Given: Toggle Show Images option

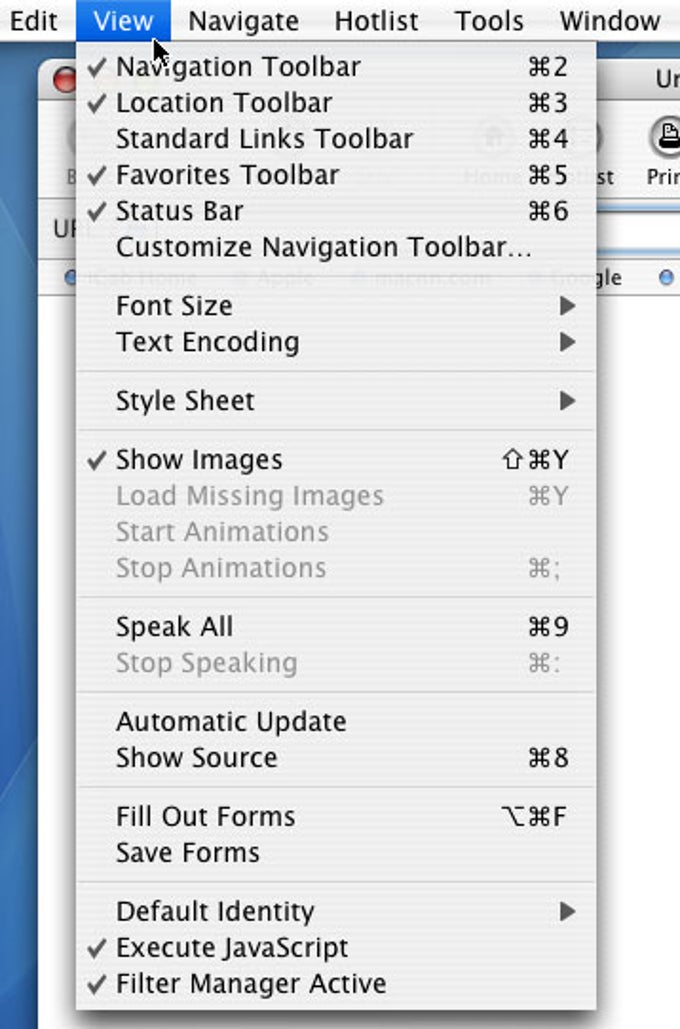Looking at the screenshot, I should 336,460.
